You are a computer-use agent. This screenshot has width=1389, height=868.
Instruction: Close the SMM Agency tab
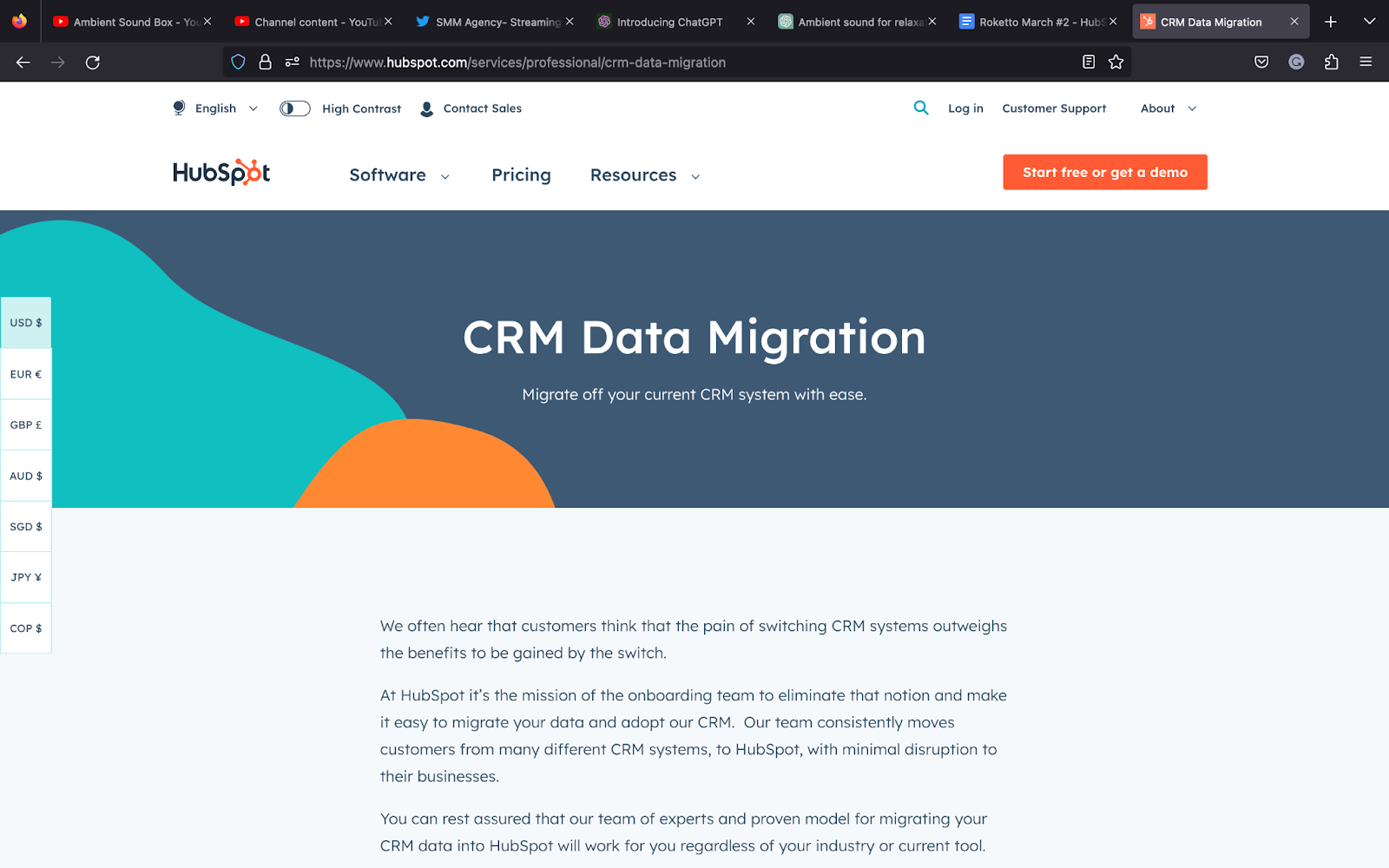pos(569,22)
